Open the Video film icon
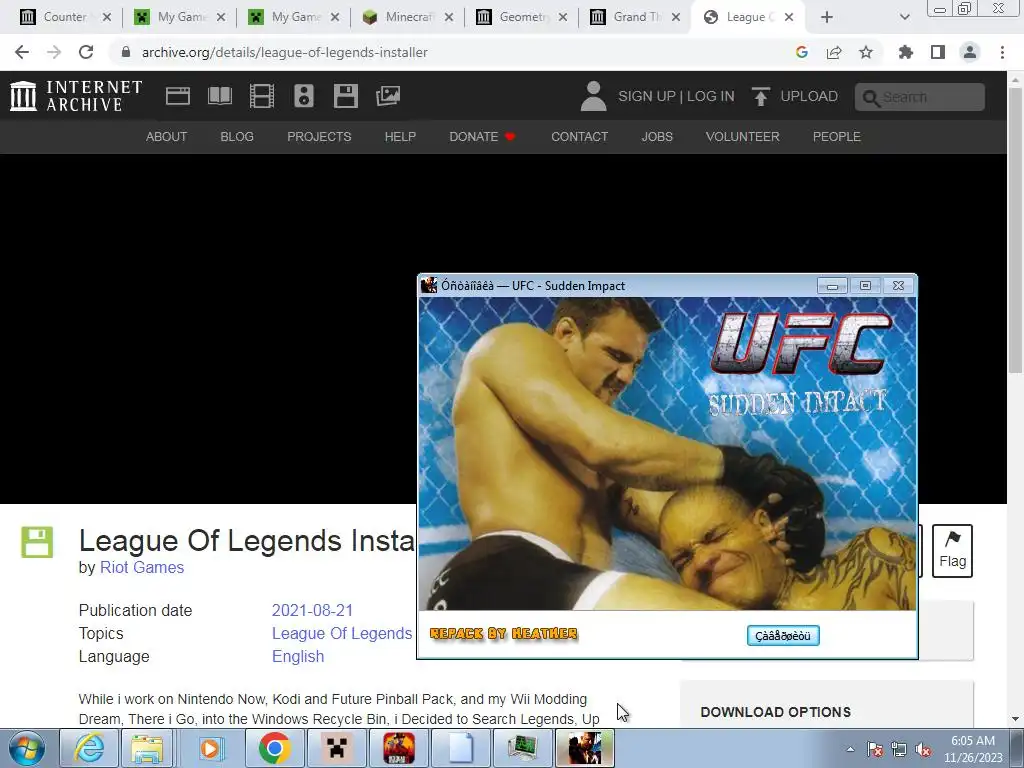This screenshot has width=1024, height=768. (262, 96)
